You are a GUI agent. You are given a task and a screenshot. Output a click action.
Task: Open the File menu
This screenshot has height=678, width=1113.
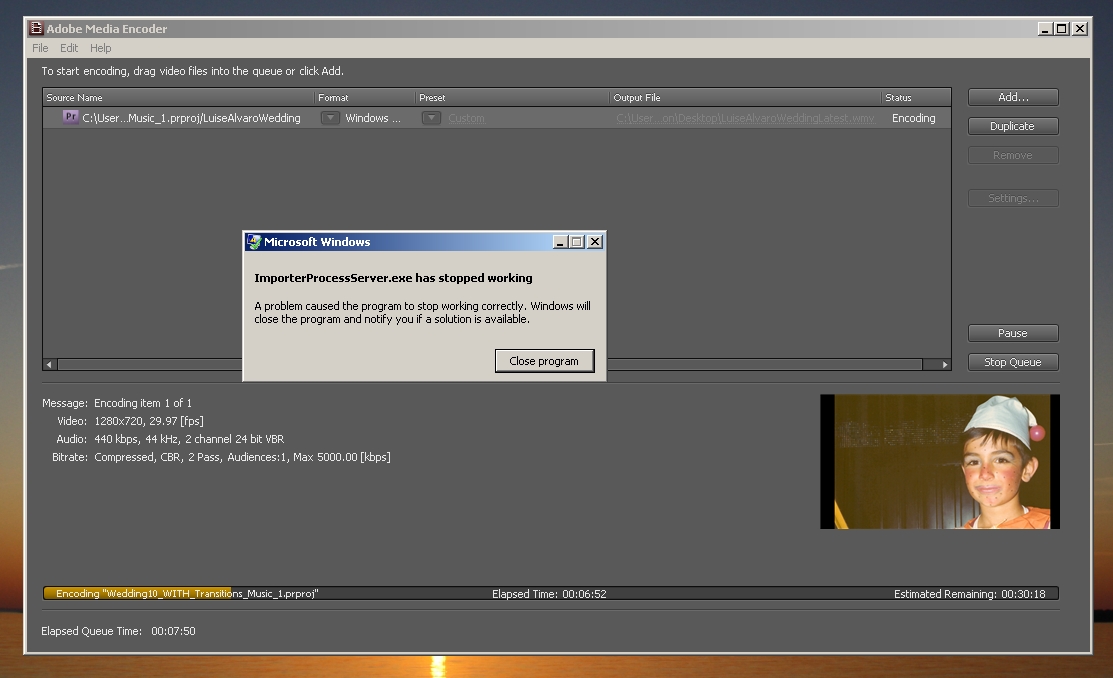[40, 48]
